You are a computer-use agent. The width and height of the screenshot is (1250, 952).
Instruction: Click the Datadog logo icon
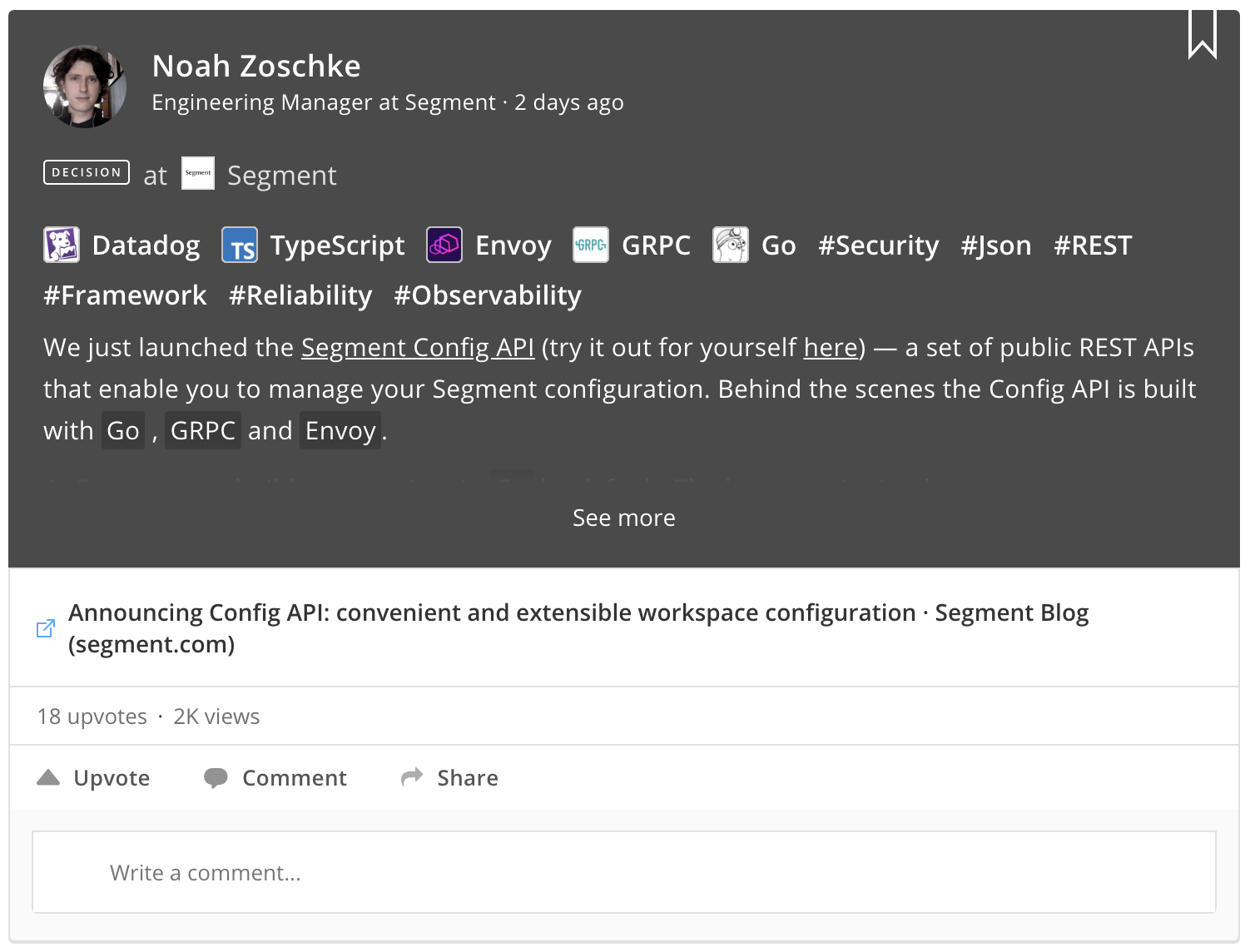coord(62,245)
